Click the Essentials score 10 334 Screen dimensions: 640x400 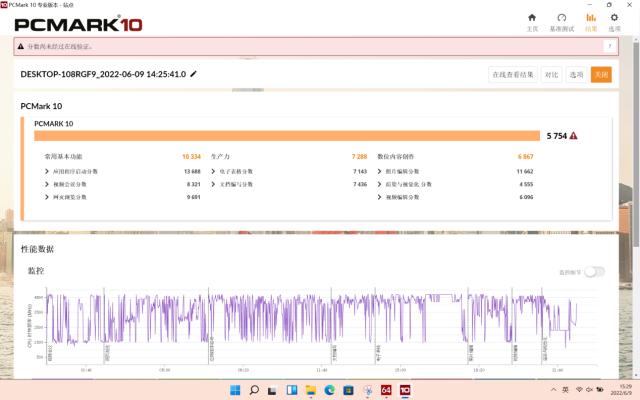point(191,156)
